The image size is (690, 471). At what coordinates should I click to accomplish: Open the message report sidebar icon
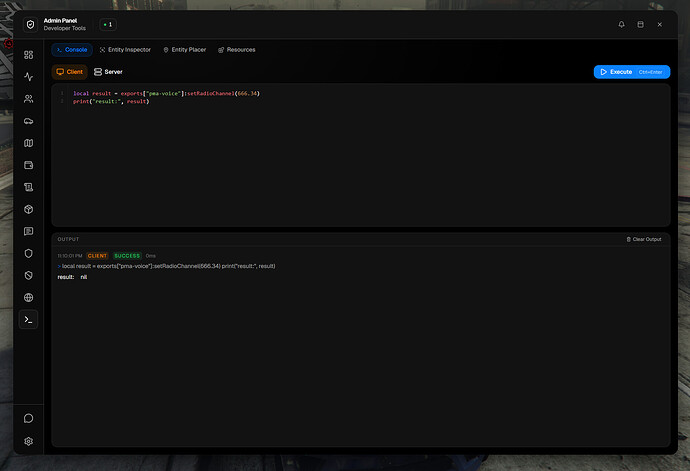click(29, 231)
